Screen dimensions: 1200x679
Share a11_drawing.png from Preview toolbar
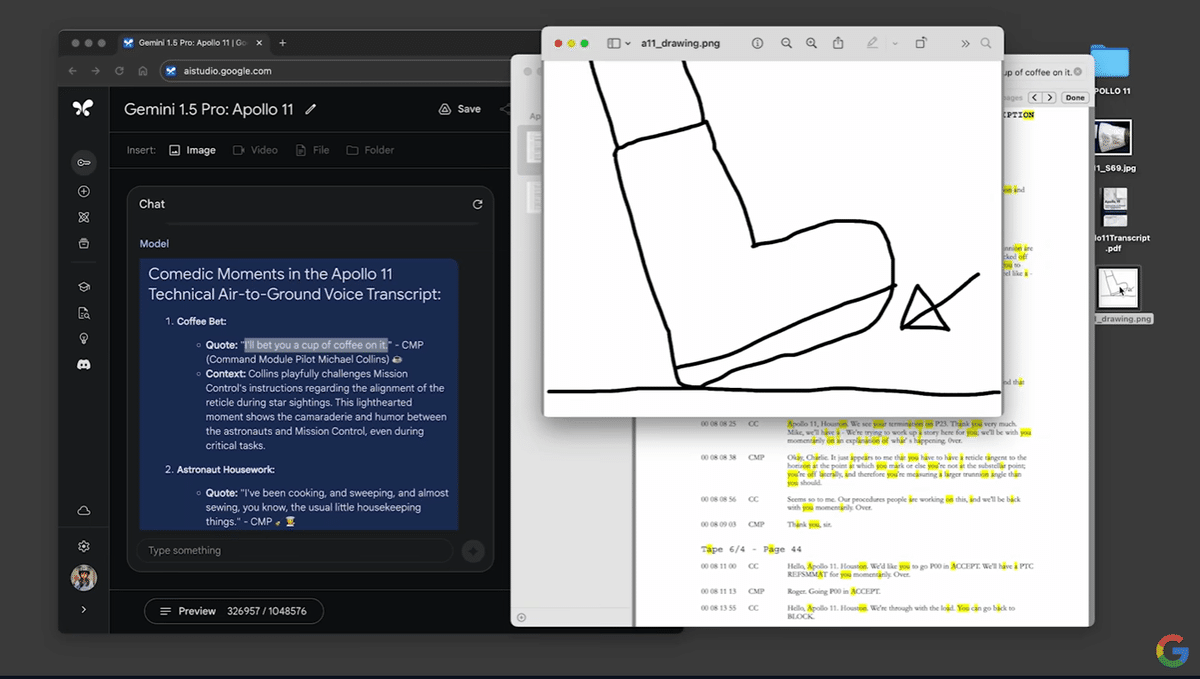click(838, 43)
